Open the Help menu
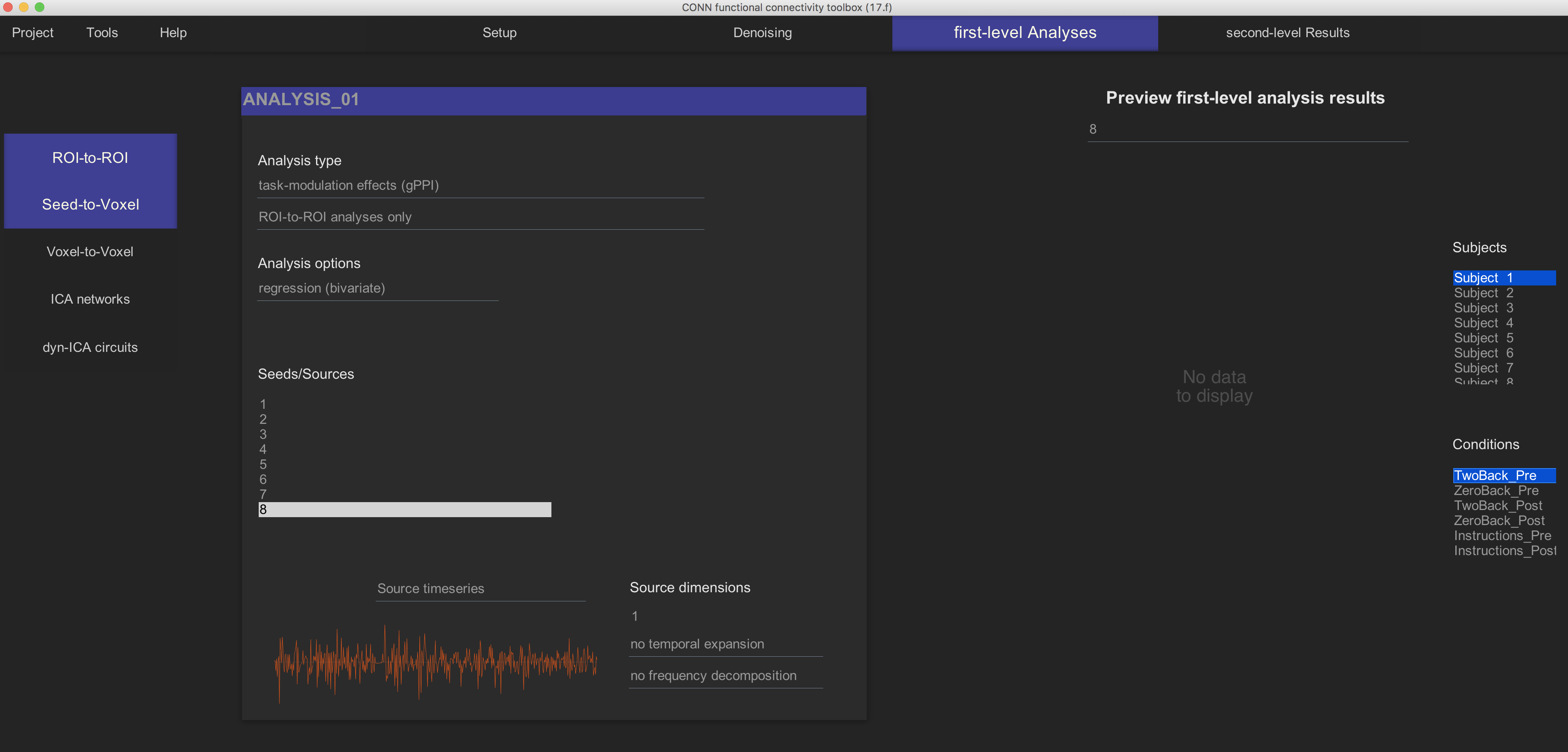This screenshot has height=752, width=1568. (x=173, y=33)
